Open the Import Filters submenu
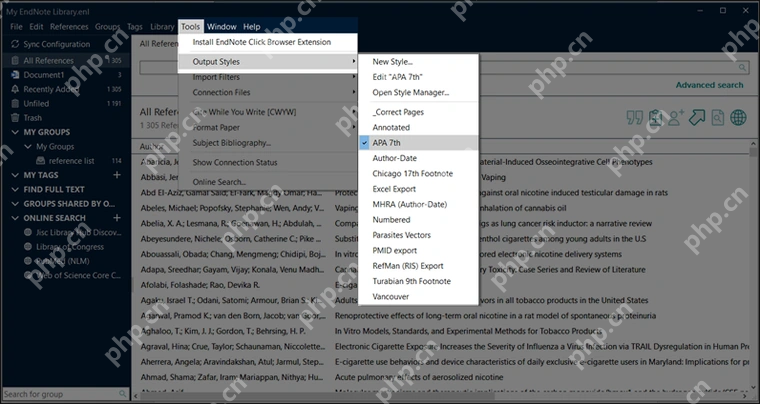The width and height of the screenshot is (760, 404). (x=268, y=77)
